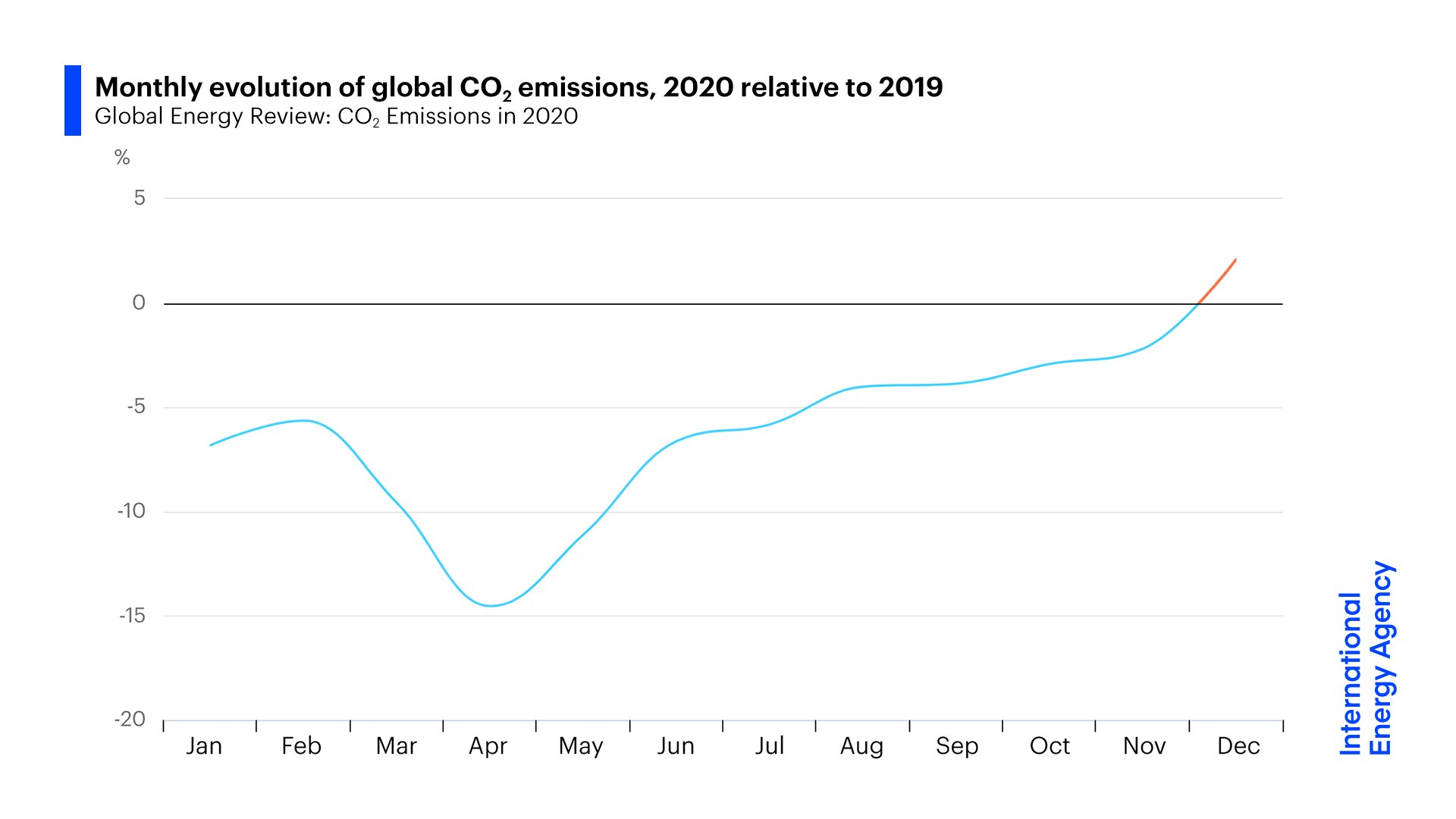Click the 5 label on the y-axis

coord(140,198)
